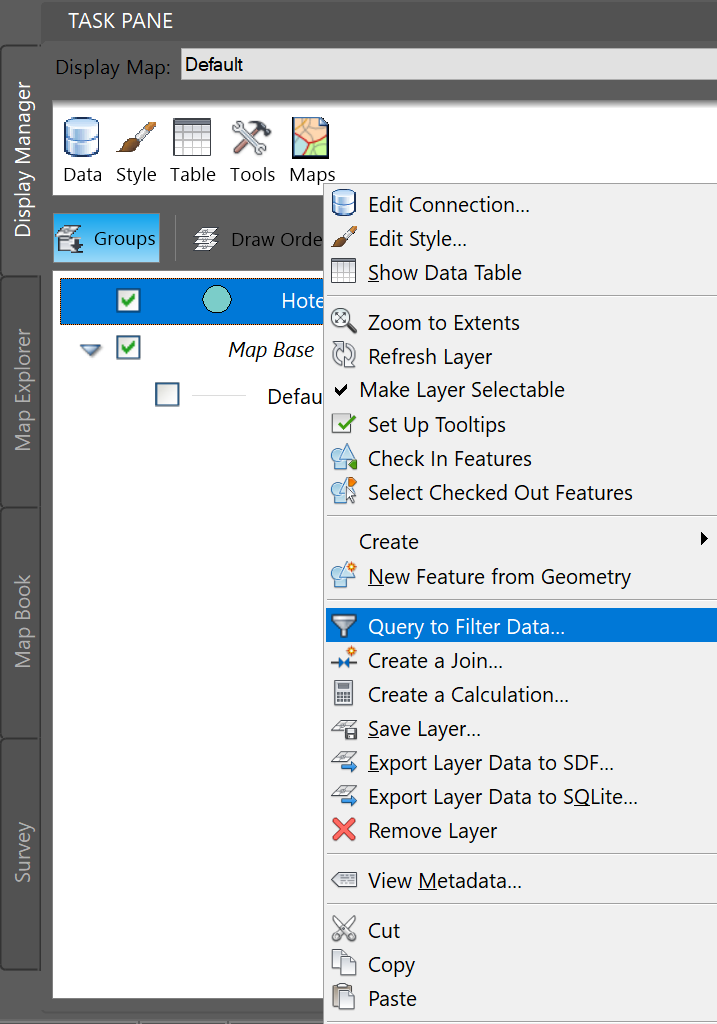717x1024 pixels.
Task: Click Select Checked Out Features icon
Action: tap(343, 491)
